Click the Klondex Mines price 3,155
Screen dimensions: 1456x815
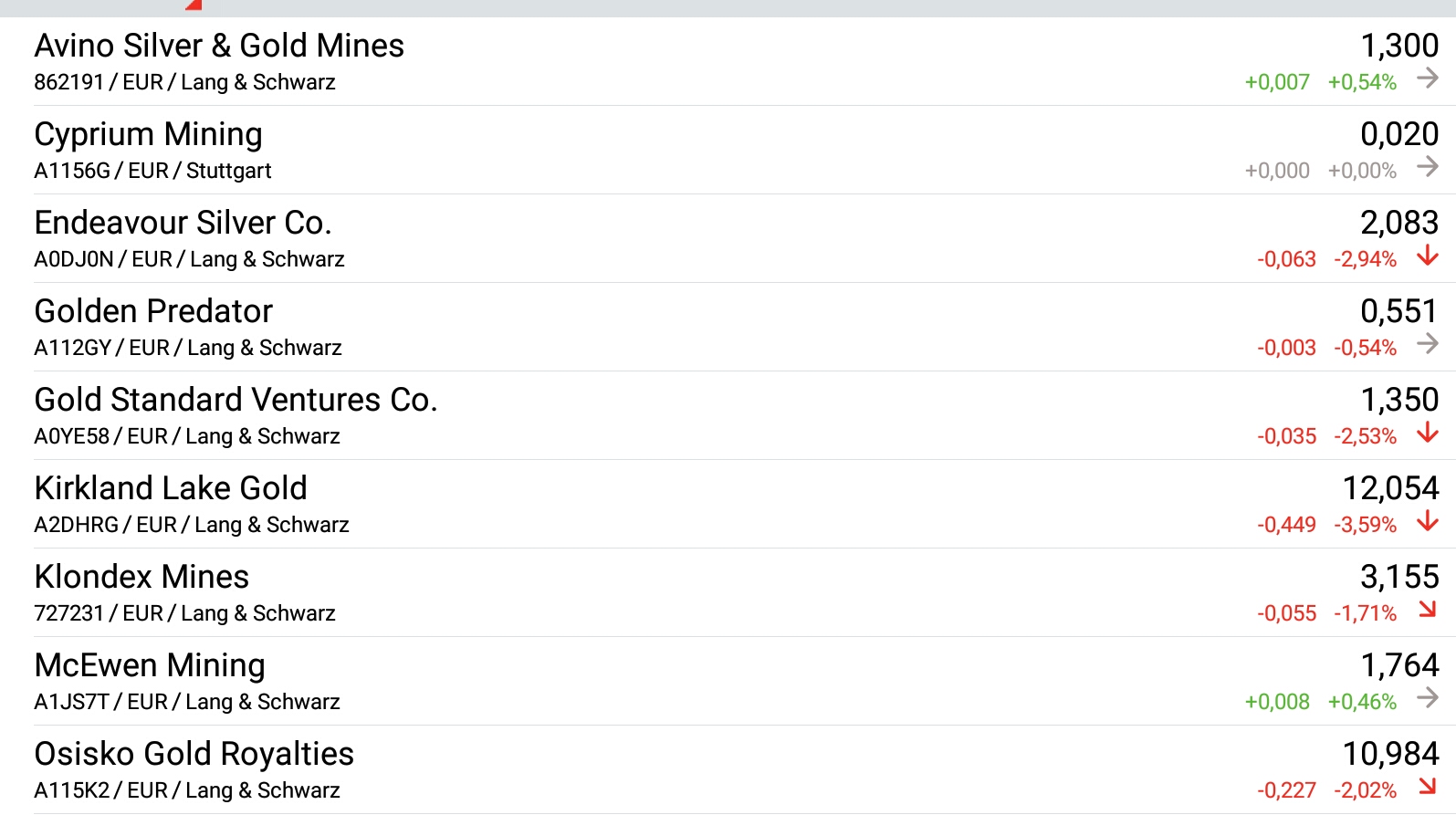[x=1398, y=577]
